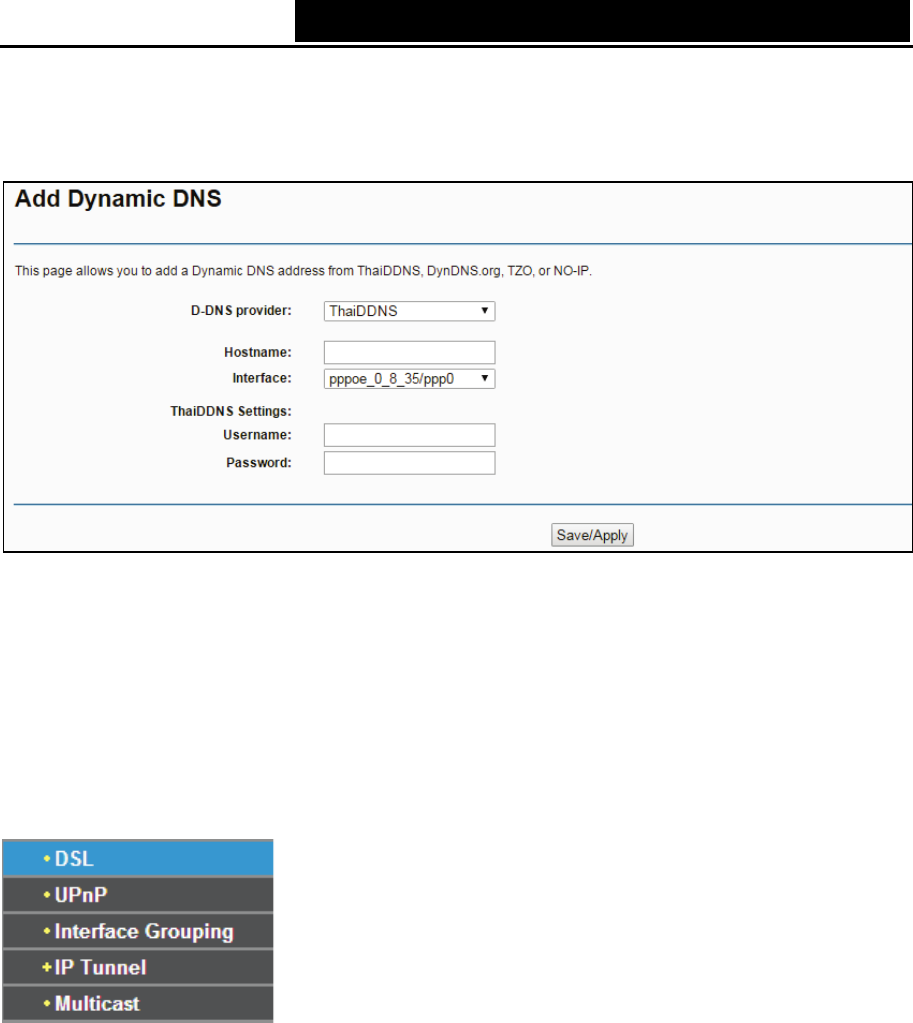
Task: Click the 'D-DNS provider:' label
Action: [241, 311]
